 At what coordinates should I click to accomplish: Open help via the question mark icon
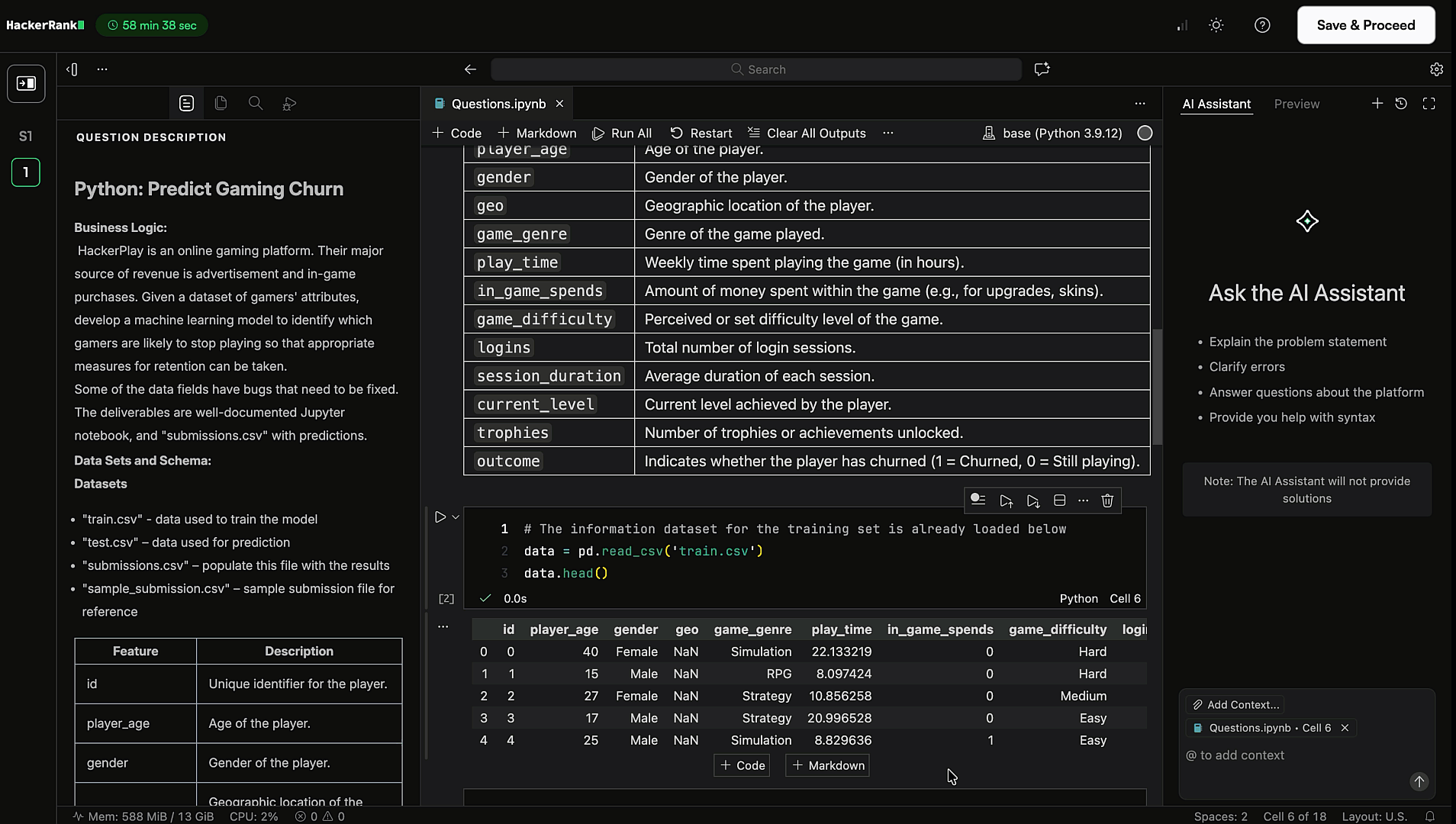point(1263,25)
